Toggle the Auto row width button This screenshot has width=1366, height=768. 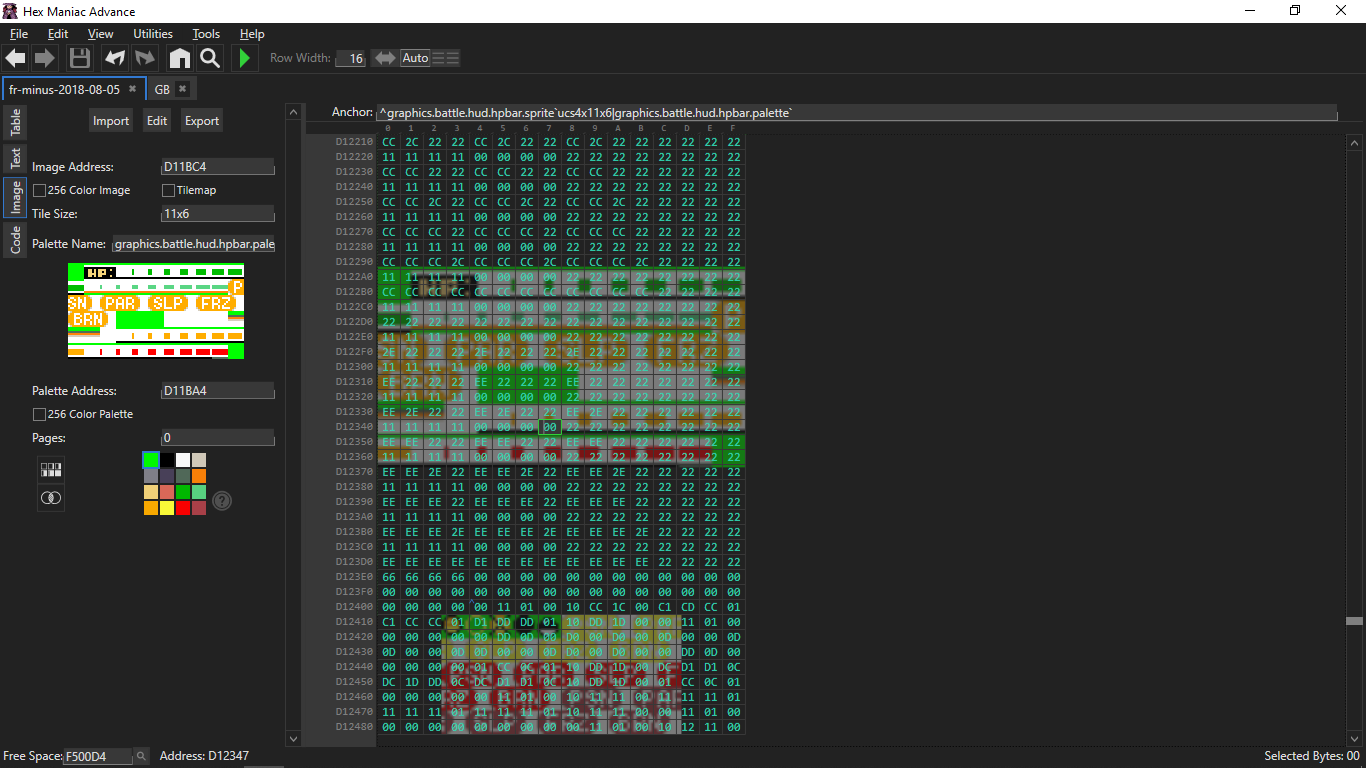[x=415, y=58]
